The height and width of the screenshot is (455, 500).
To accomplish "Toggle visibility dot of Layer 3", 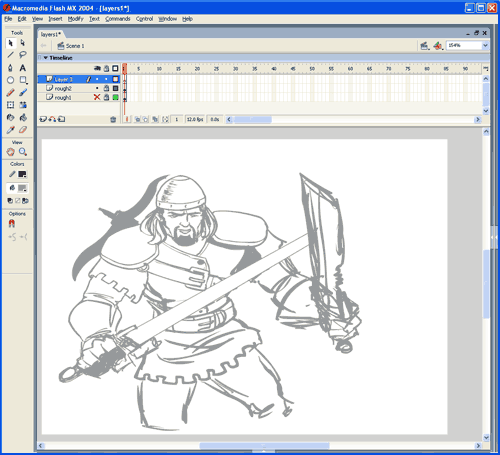I will [x=97, y=79].
